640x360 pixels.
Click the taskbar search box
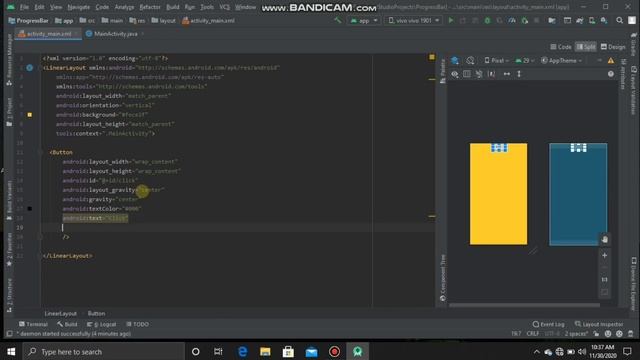pos(103,351)
